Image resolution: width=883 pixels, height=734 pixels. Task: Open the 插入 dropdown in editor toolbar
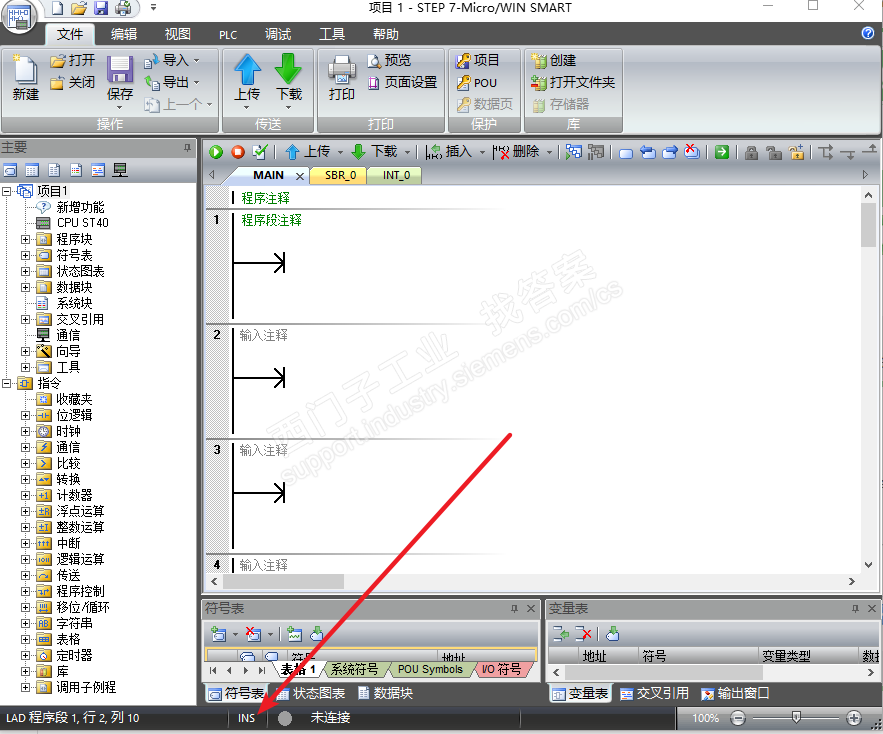(x=482, y=152)
